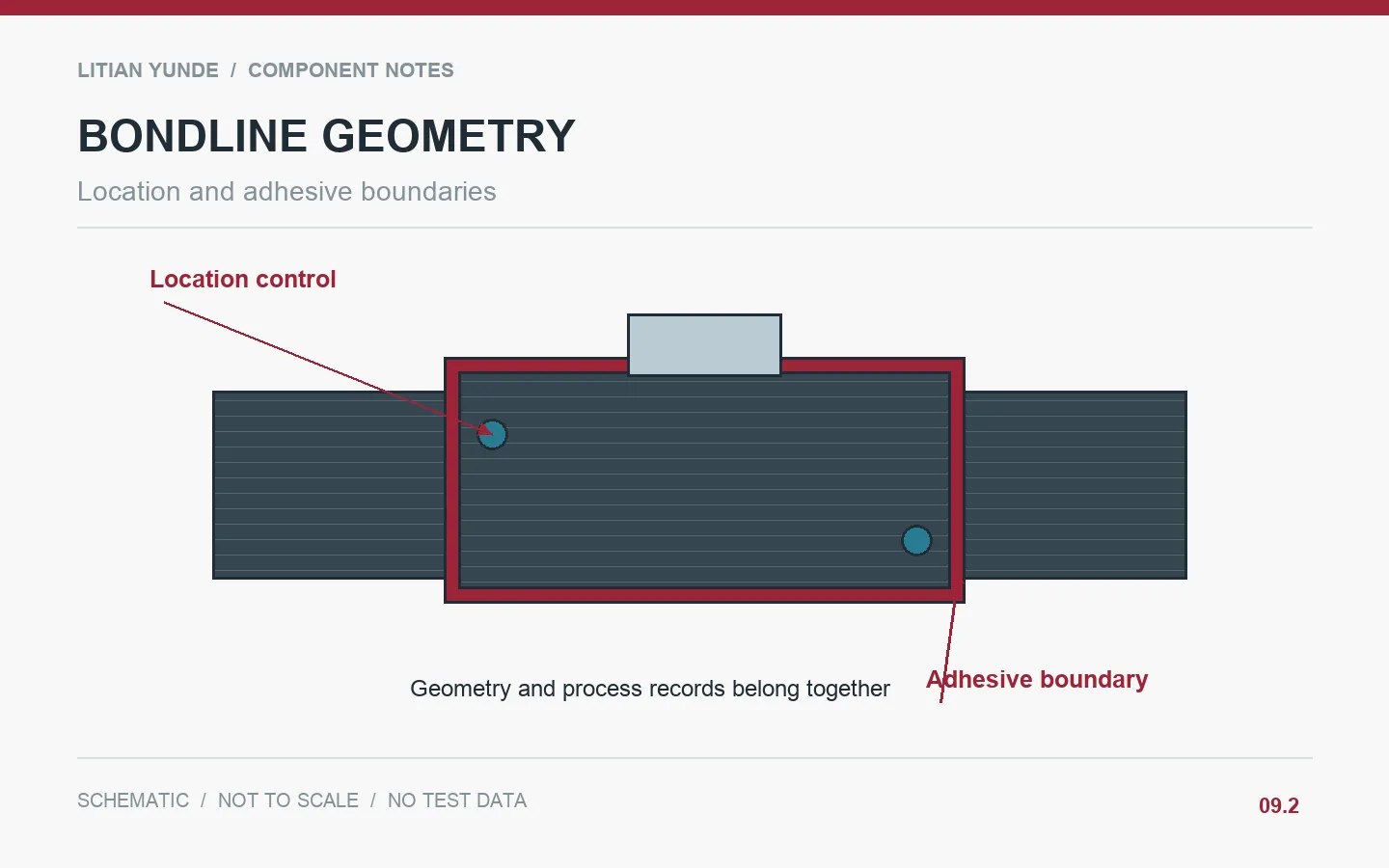Click the slide number "09.2"

point(1279,806)
